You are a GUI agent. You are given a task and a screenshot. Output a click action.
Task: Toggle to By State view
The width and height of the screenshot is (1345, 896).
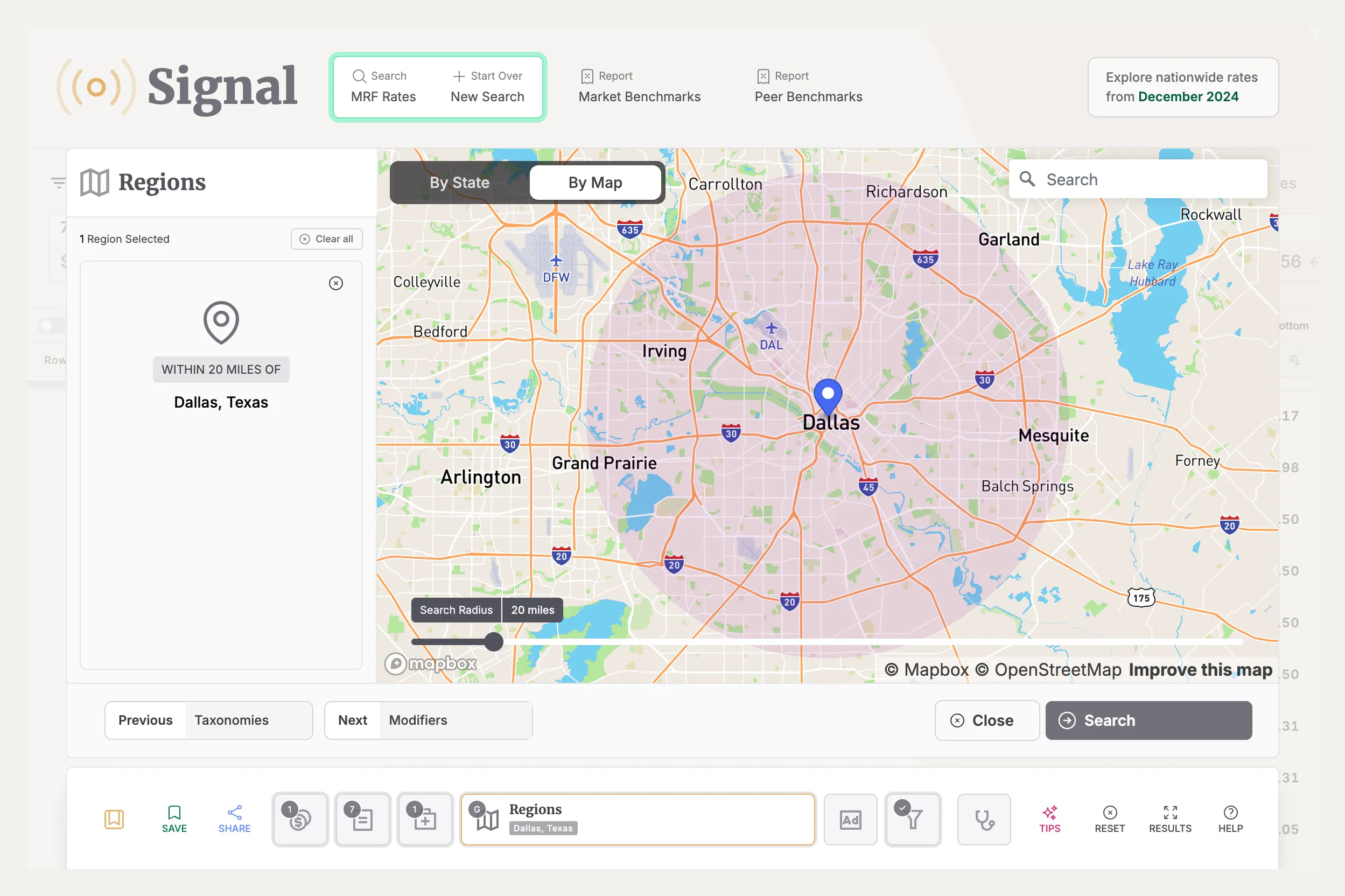point(459,182)
